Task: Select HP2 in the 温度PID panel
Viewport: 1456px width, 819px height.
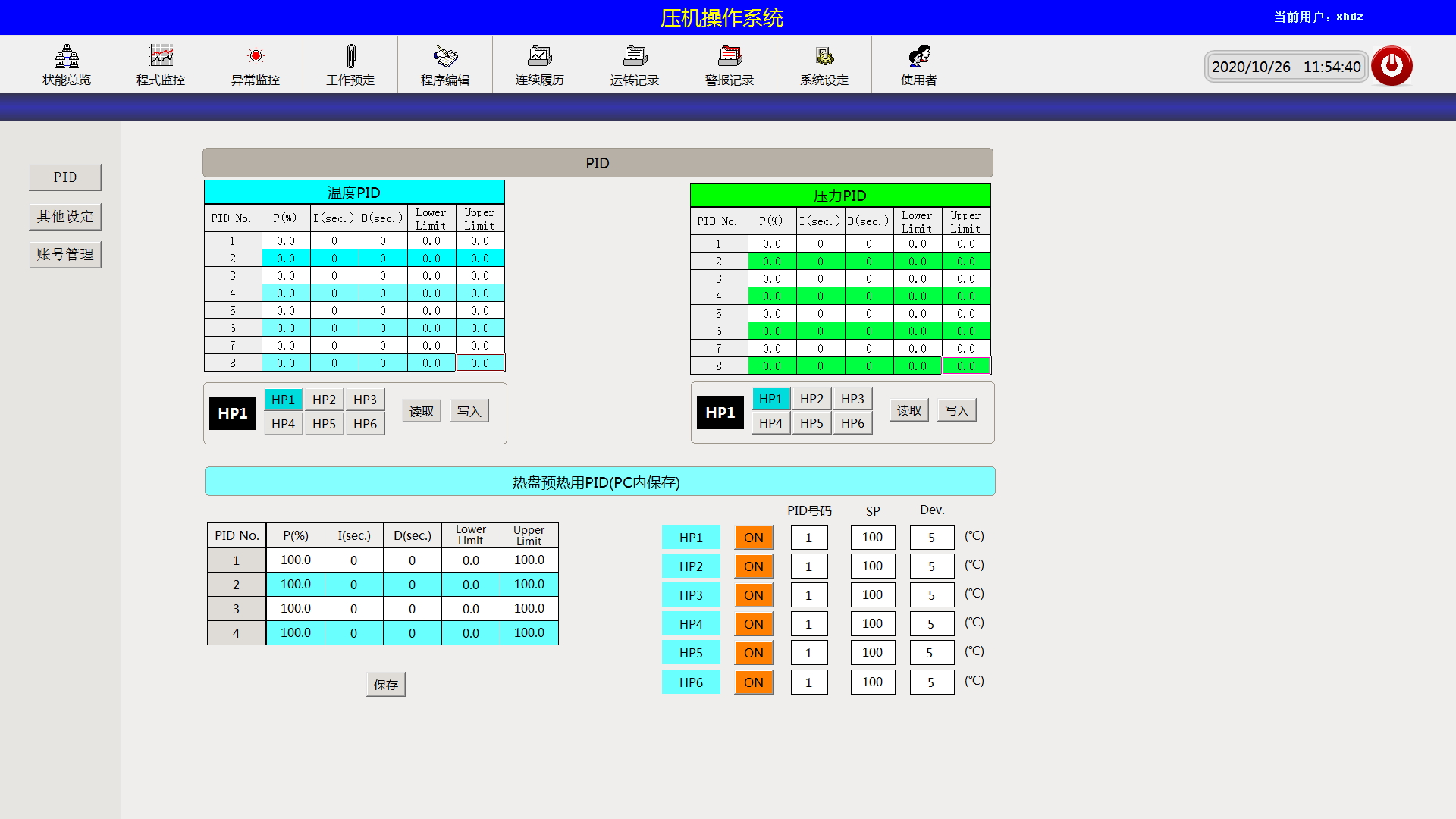Action: 324,400
